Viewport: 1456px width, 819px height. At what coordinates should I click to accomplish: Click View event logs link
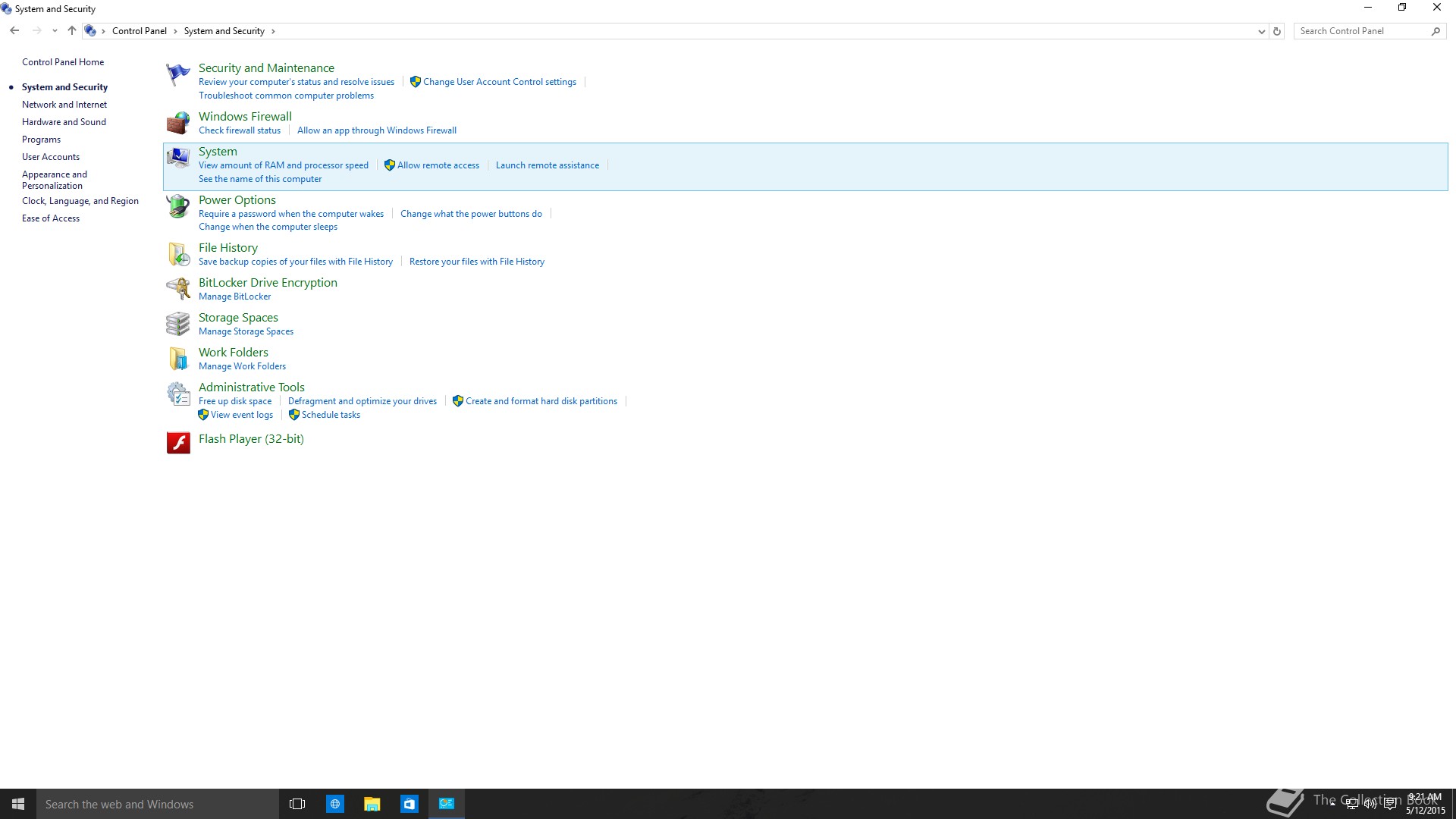pyautogui.click(x=242, y=415)
